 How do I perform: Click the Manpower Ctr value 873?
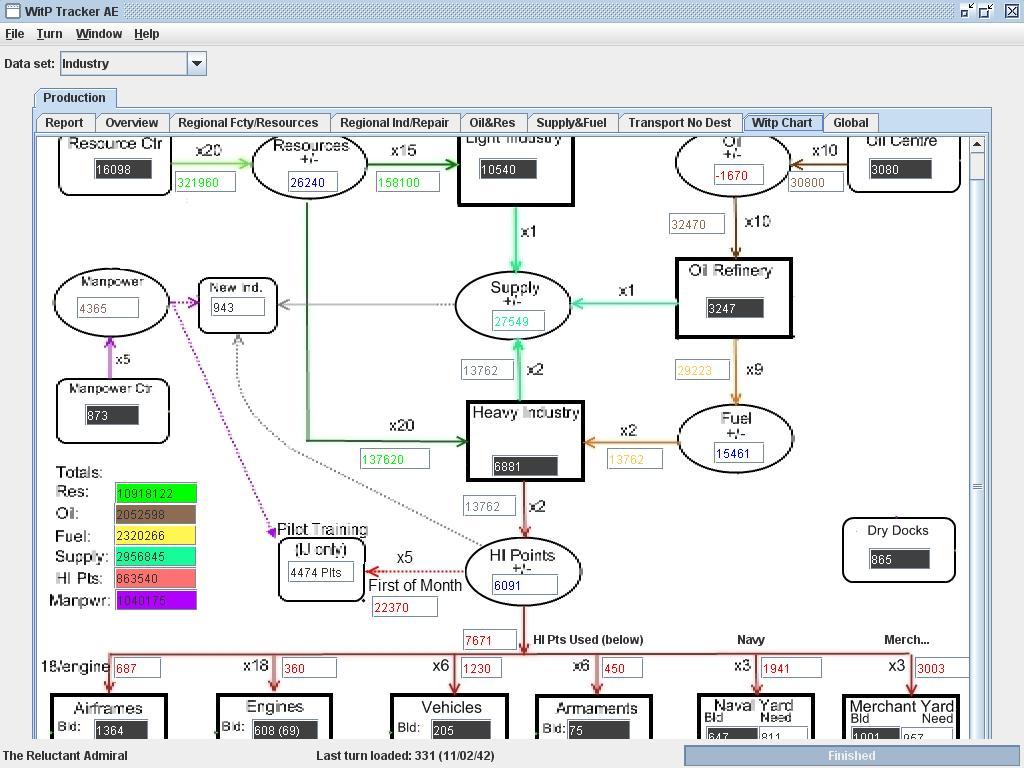click(112, 415)
